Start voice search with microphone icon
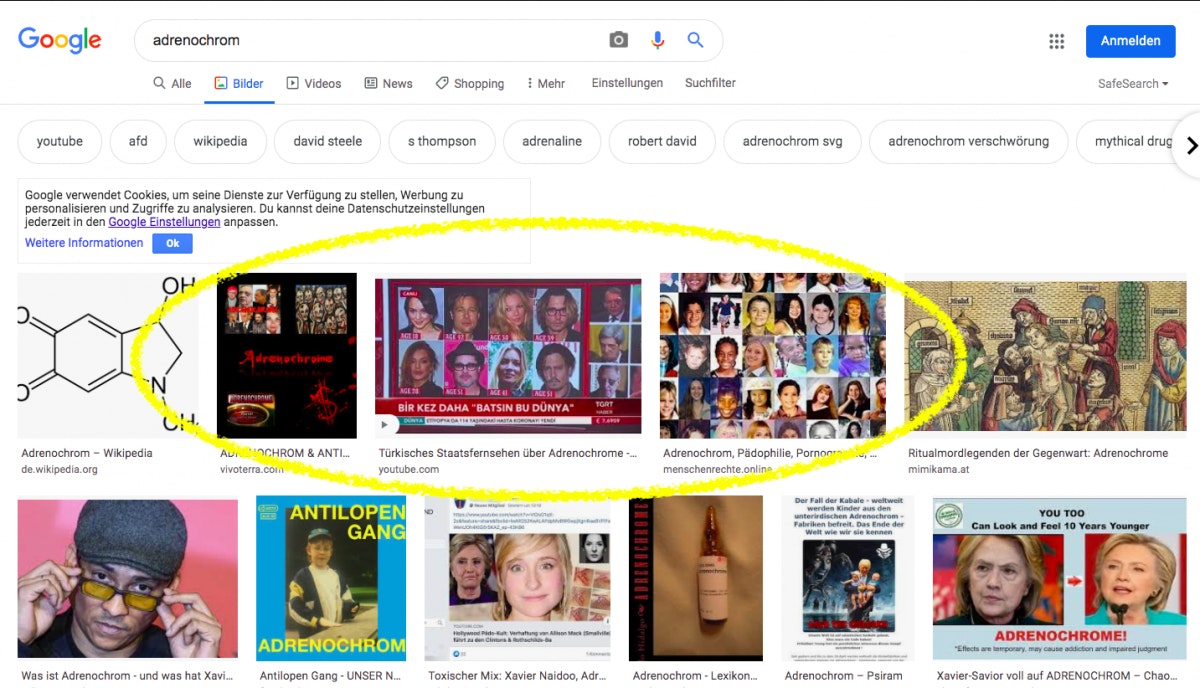 [657, 40]
